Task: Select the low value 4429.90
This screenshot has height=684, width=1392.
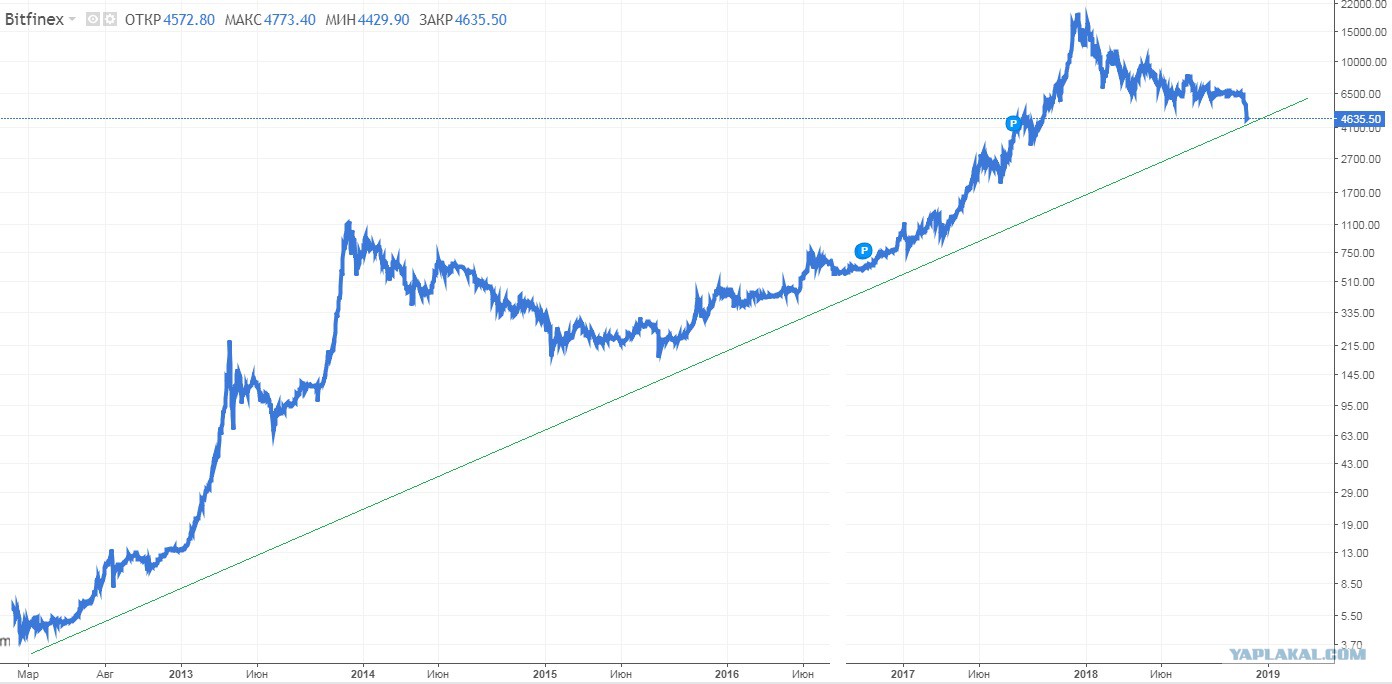Action: point(383,19)
